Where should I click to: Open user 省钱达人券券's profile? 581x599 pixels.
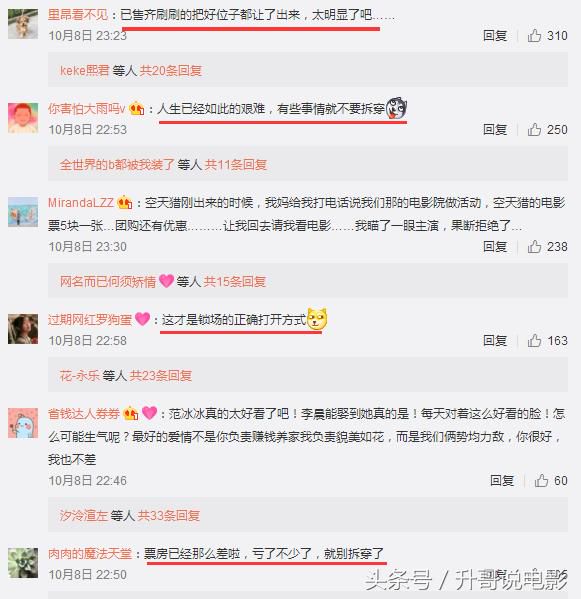click(x=84, y=414)
